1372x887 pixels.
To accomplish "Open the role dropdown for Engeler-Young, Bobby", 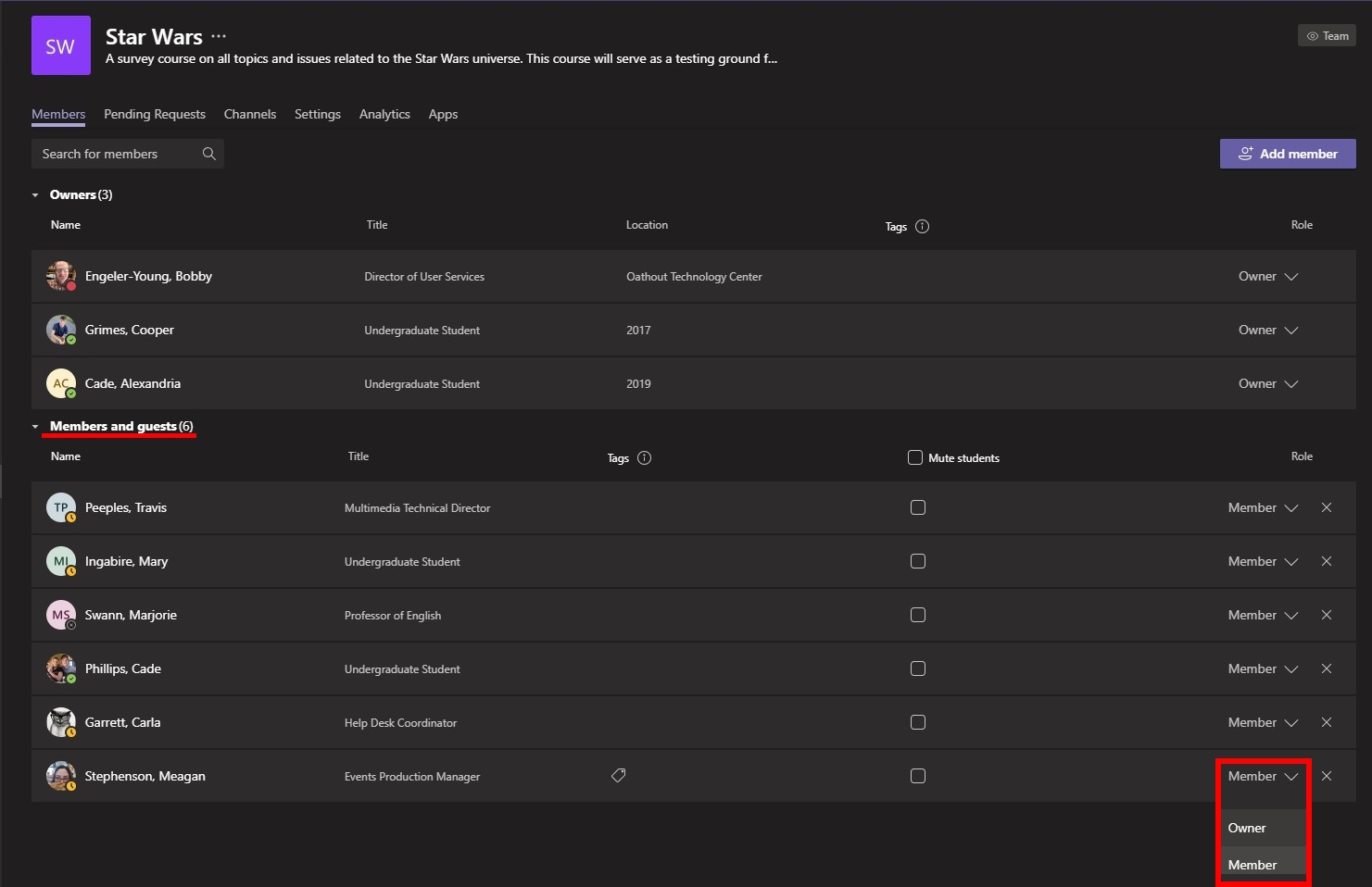I will (1268, 276).
